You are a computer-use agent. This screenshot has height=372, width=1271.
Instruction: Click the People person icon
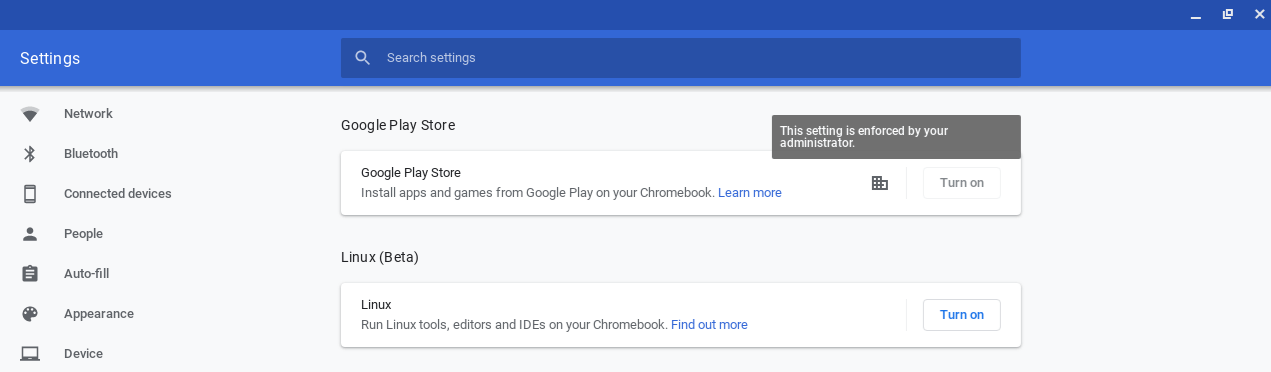click(x=30, y=234)
